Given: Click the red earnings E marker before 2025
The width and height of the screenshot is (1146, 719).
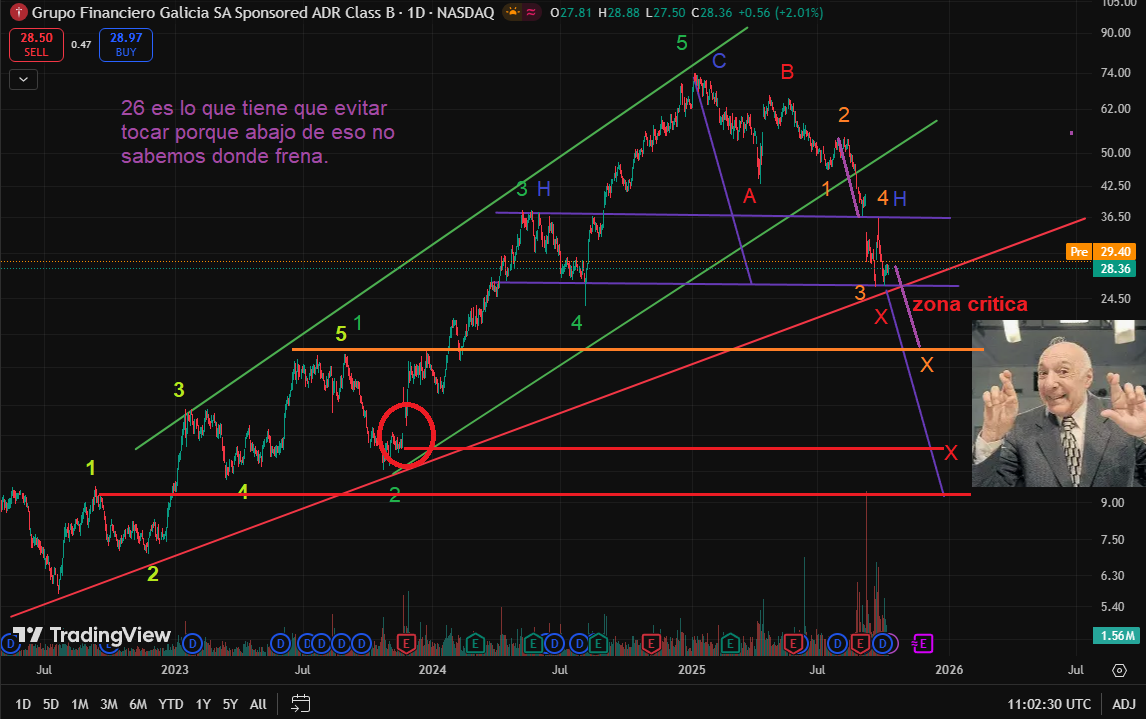Looking at the screenshot, I should pos(650,644).
